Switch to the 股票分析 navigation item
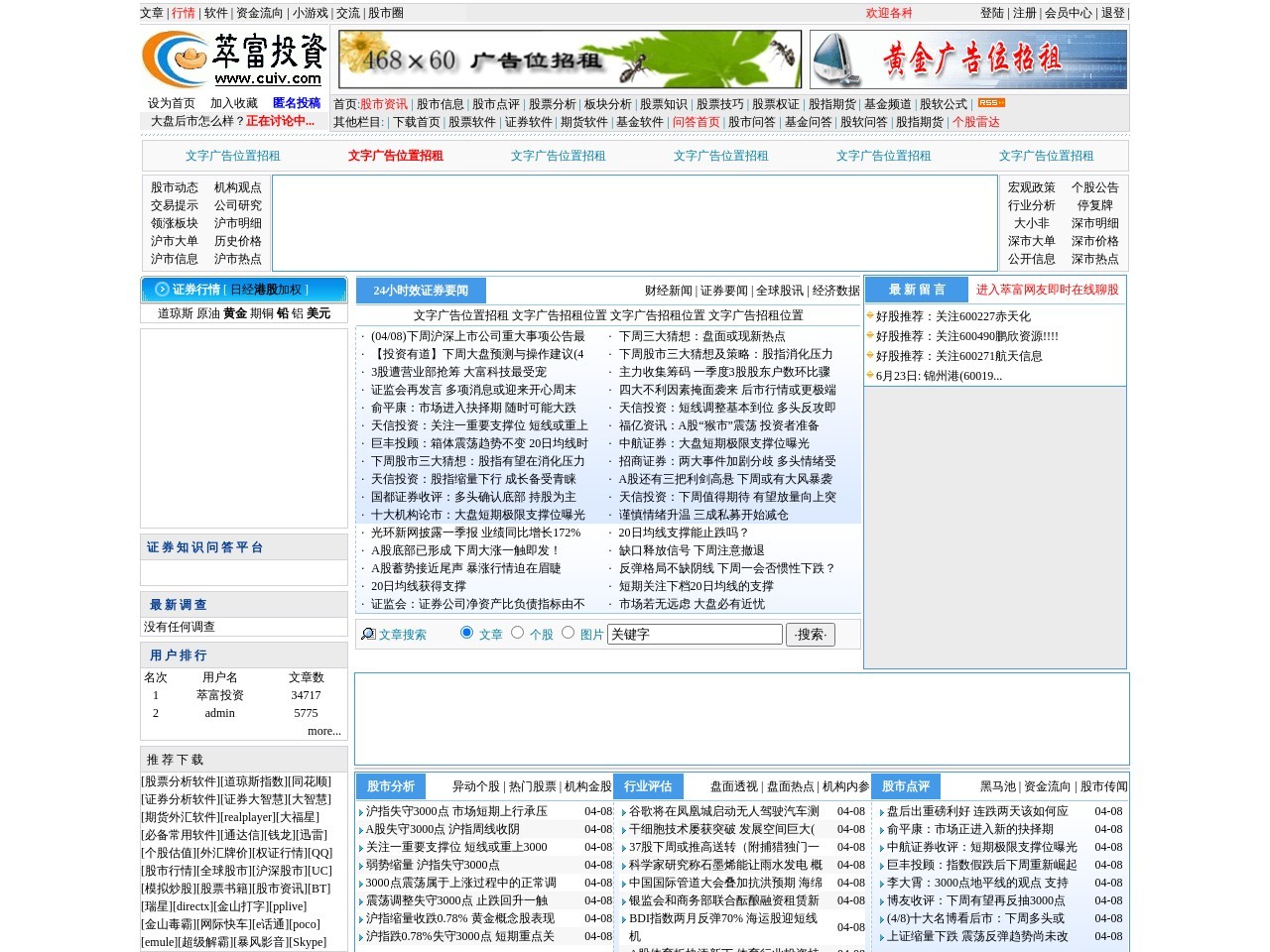 pos(552,104)
